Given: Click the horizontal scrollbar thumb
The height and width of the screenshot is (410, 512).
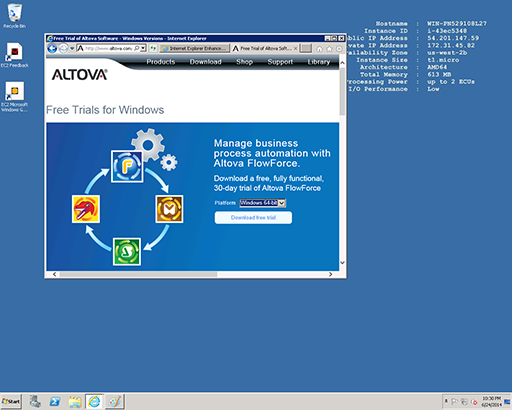Looking at the screenshot, I should 138,274.
